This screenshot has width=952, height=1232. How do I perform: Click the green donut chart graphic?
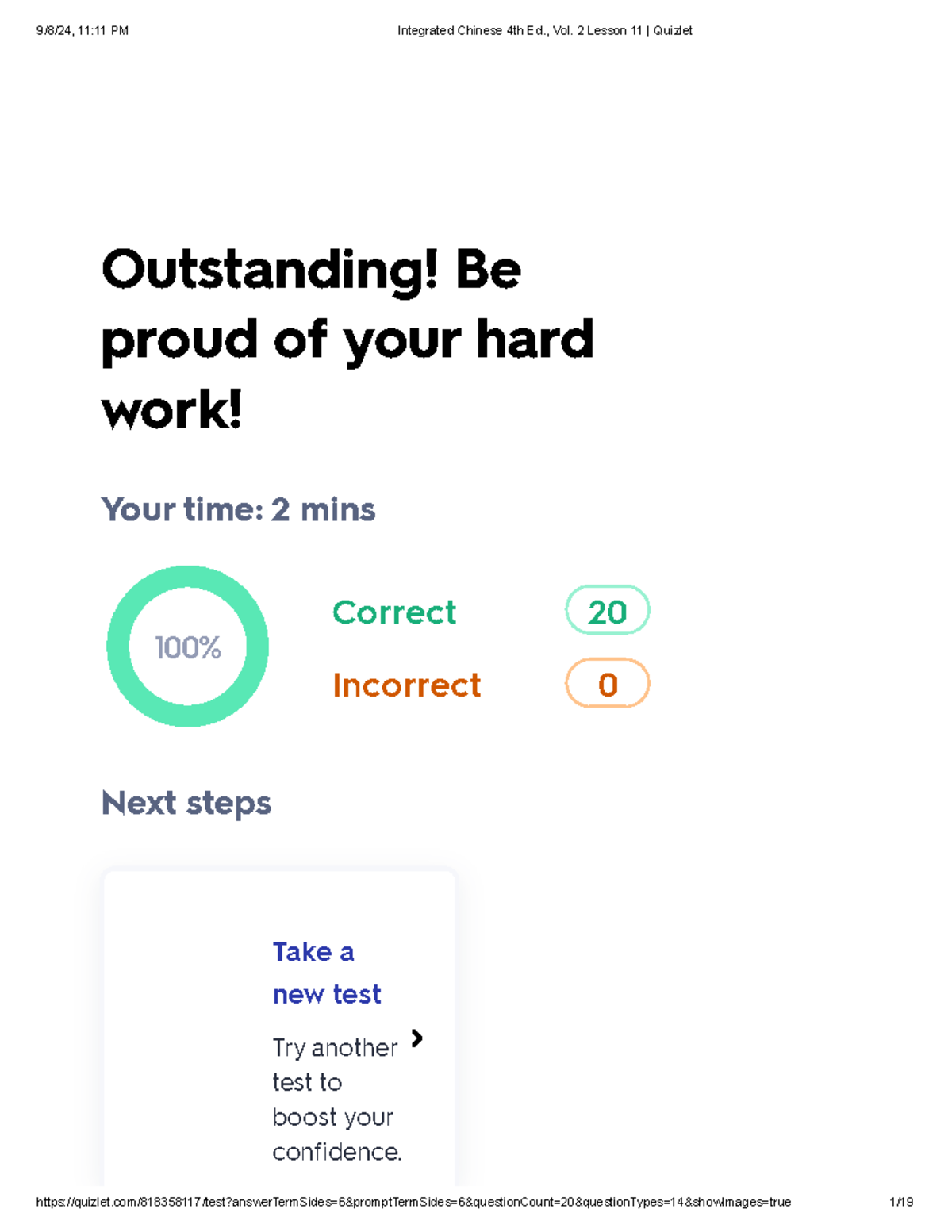tap(188, 647)
